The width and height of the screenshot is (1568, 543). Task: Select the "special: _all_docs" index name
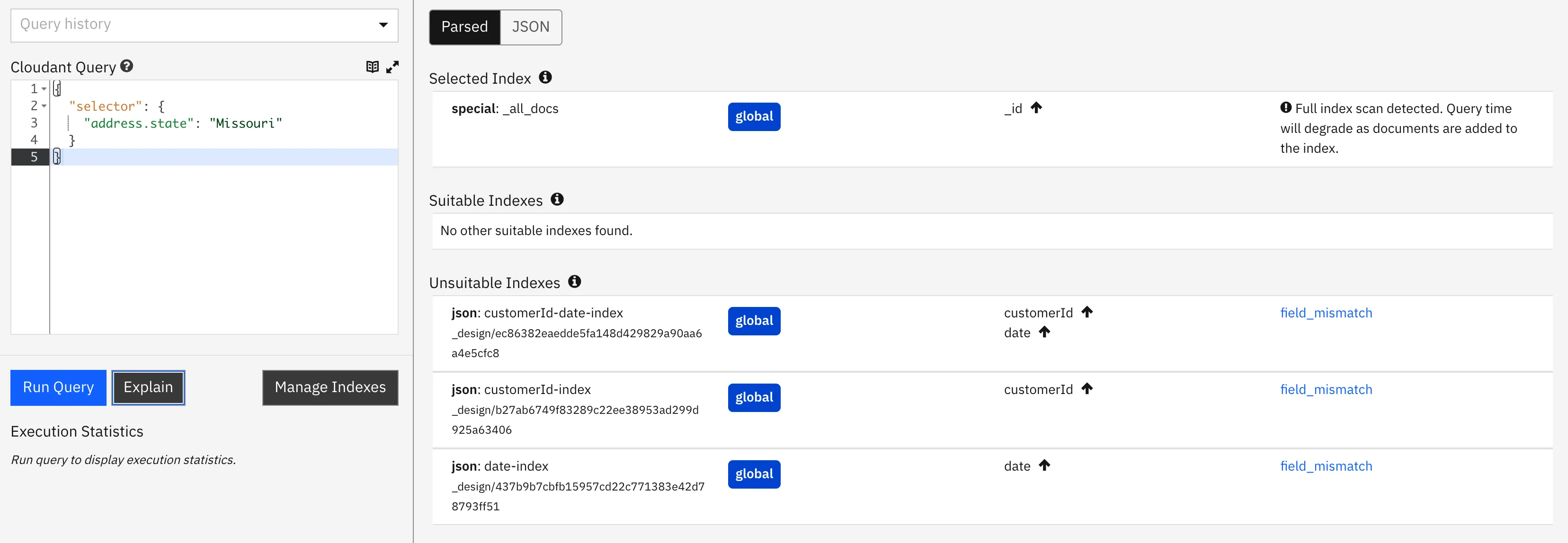click(505, 109)
